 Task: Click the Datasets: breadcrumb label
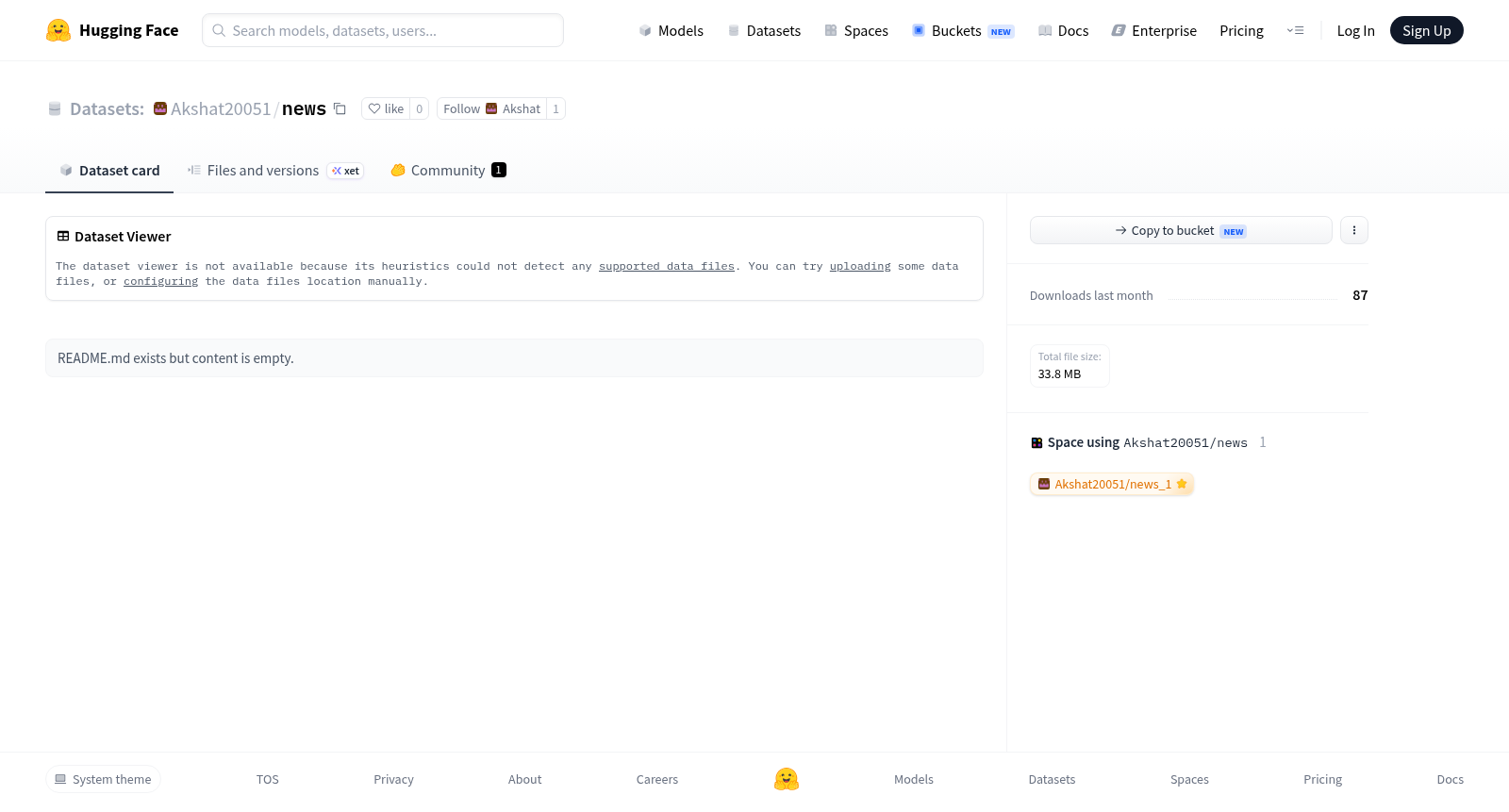click(x=107, y=108)
